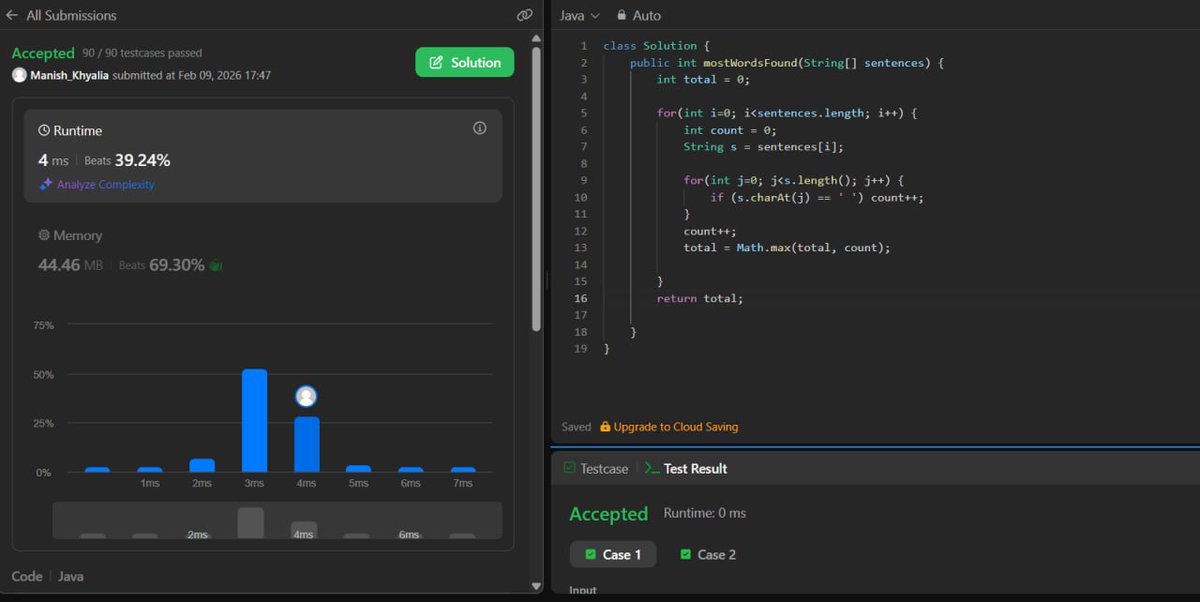Click 'return total;' code line
This screenshot has width=1200, height=602.
tap(700, 298)
